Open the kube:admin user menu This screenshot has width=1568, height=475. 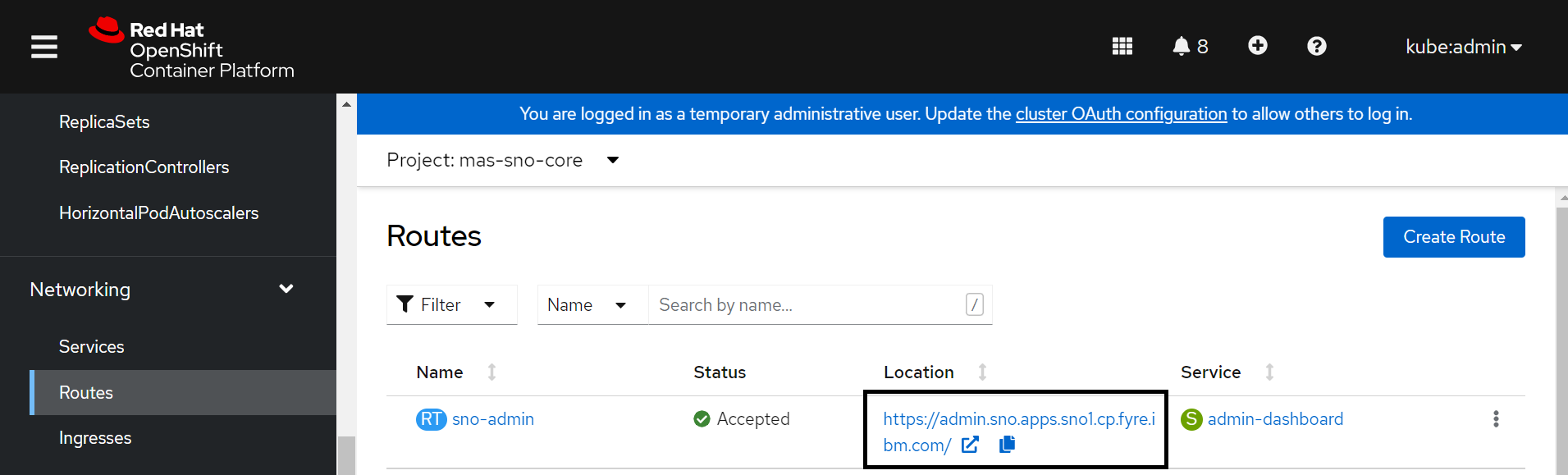point(1463,47)
